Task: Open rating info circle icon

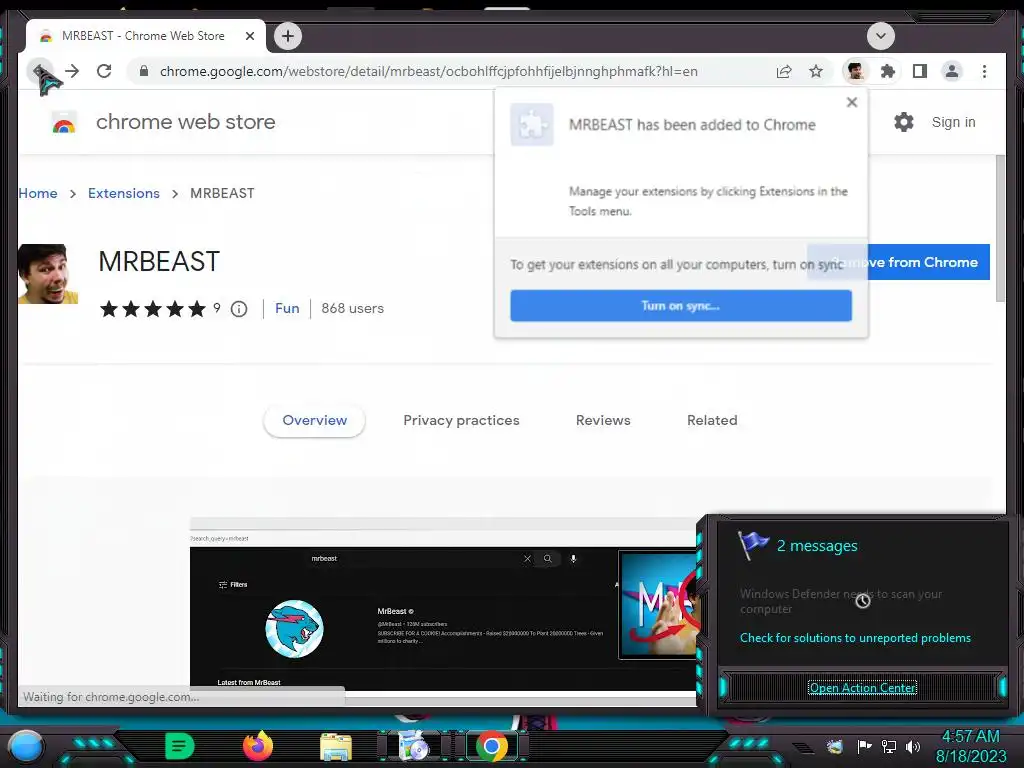Action: (x=239, y=309)
